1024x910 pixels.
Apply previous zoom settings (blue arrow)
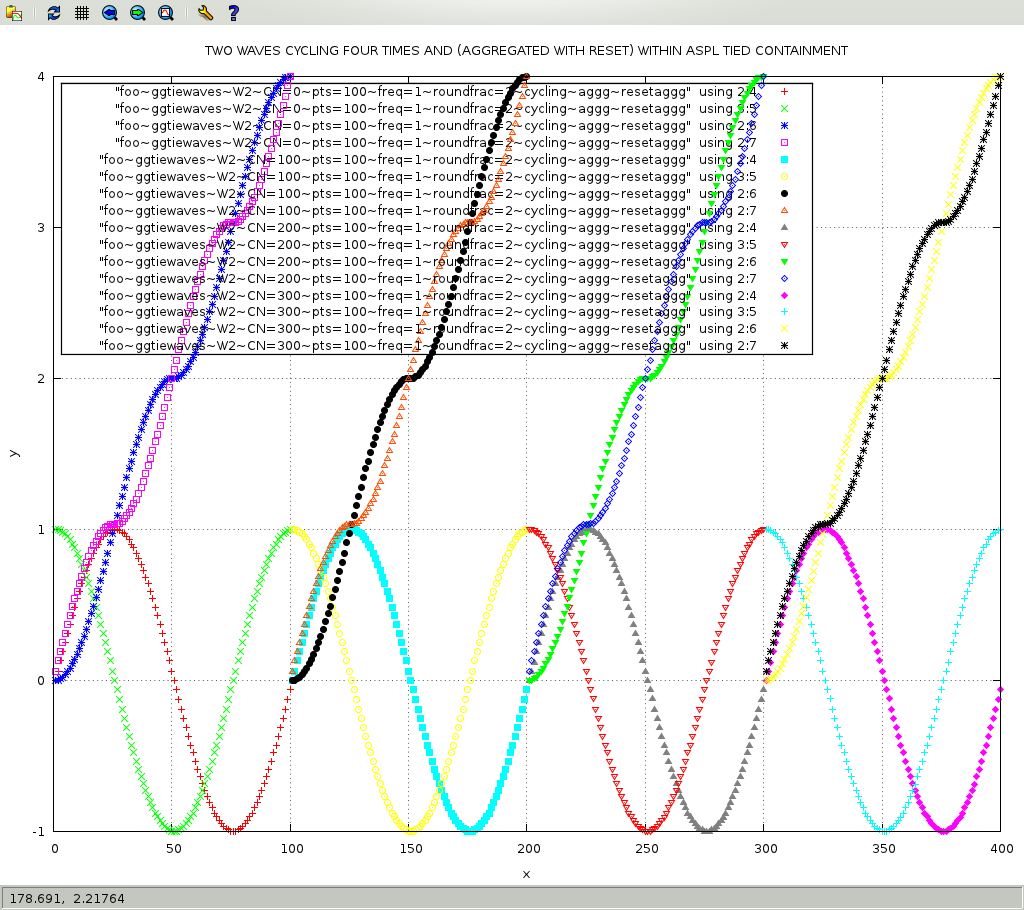109,13
